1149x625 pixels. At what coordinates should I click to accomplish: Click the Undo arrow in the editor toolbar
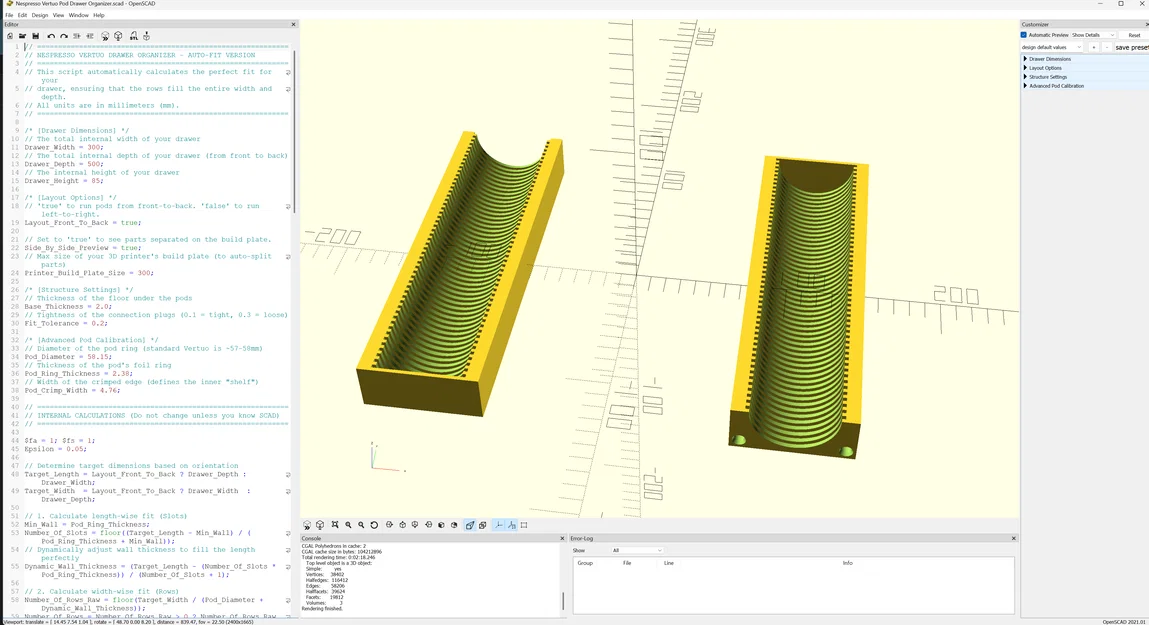click(x=51, y=36)
